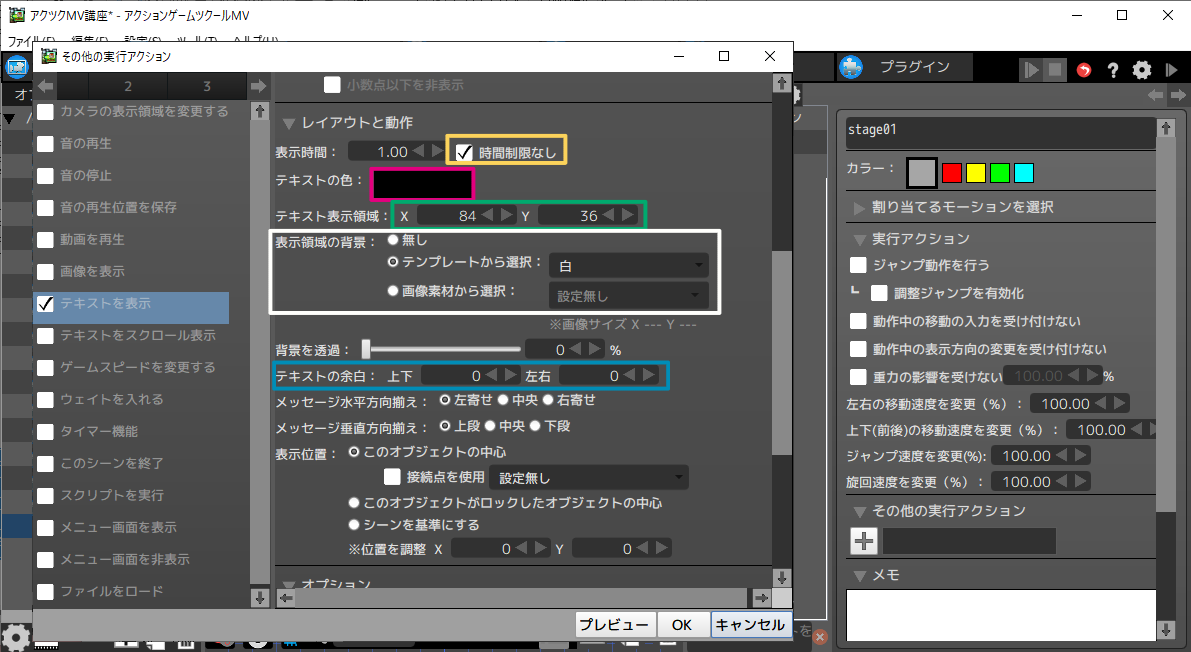Pick the red color swatch for カラー
Viewport: 1191px width, 652px height.
tap(952, 173)
